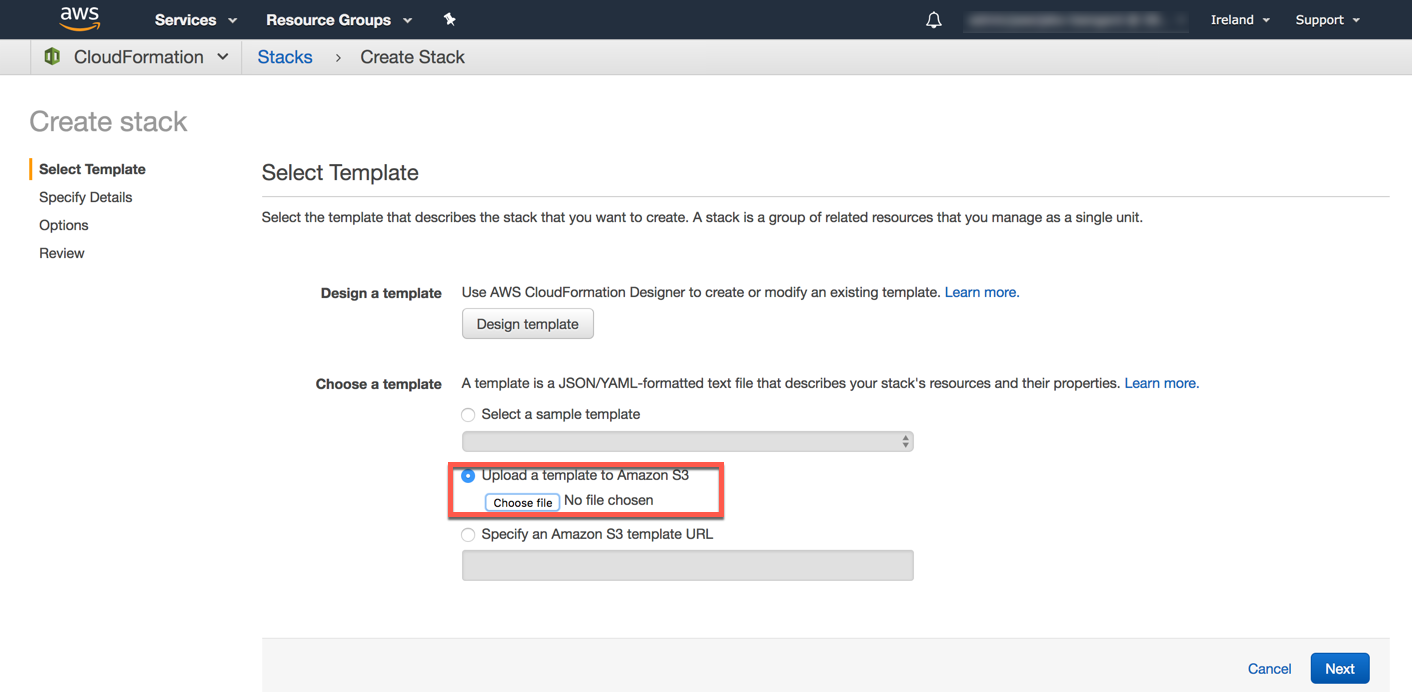
Task: Open Learn more link about templates
Action: (1161, 383)
